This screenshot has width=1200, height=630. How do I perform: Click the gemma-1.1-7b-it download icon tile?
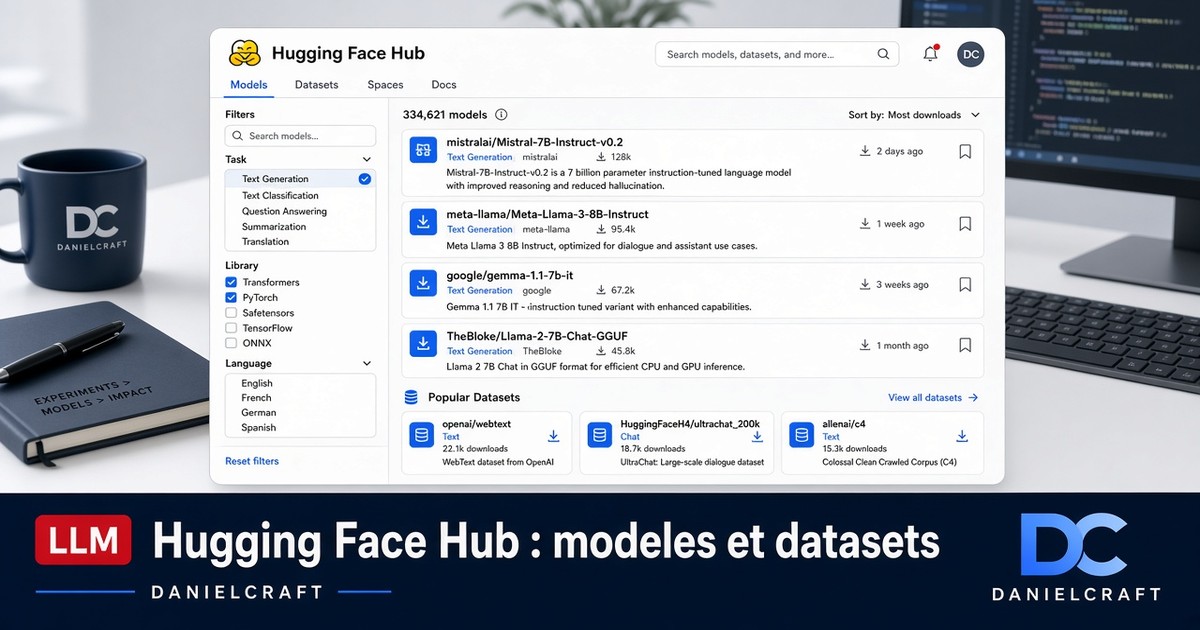pyautogui.click(x=424, y=284)
